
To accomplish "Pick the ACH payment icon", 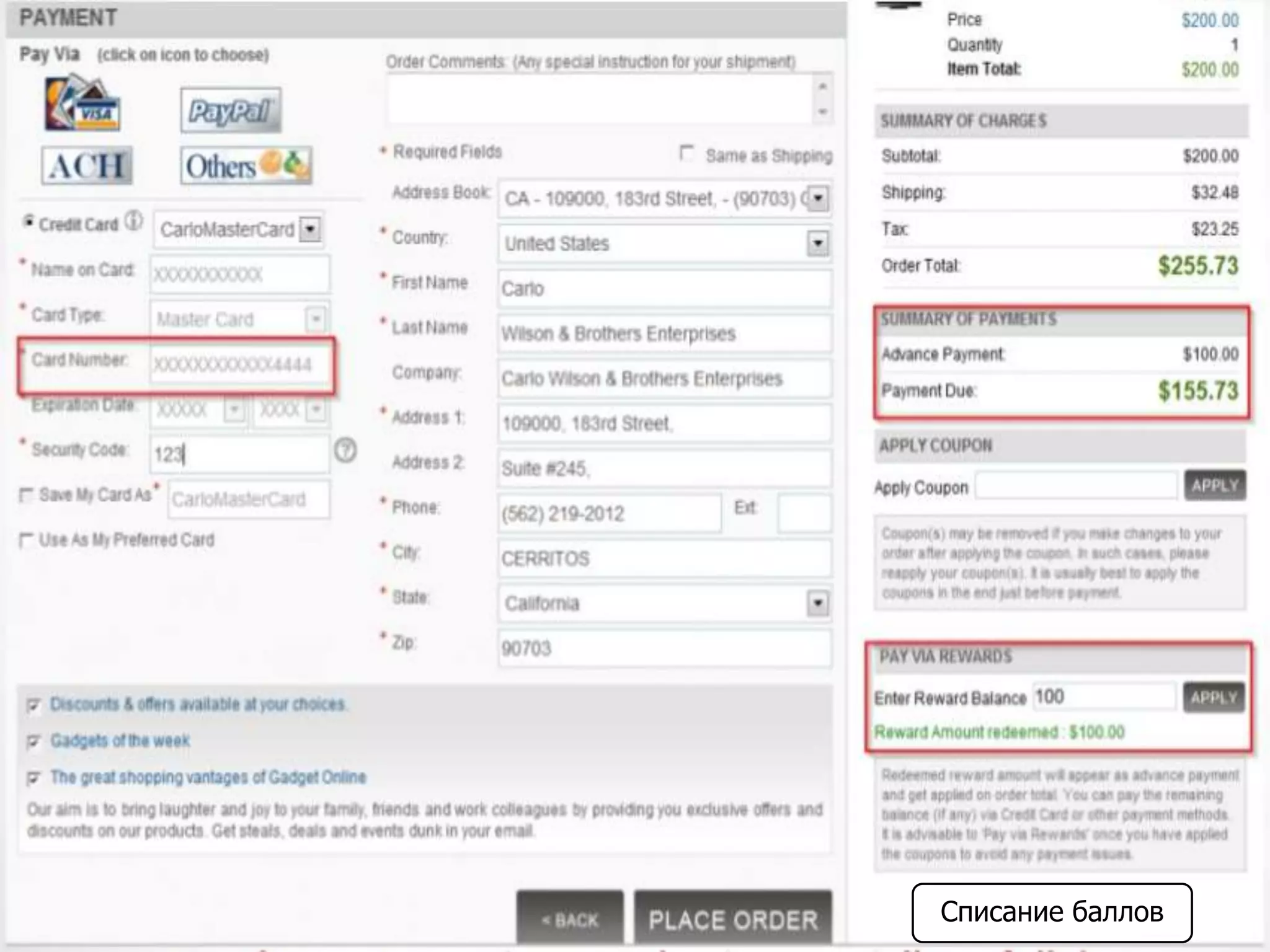I will click(x=87, y=165).
